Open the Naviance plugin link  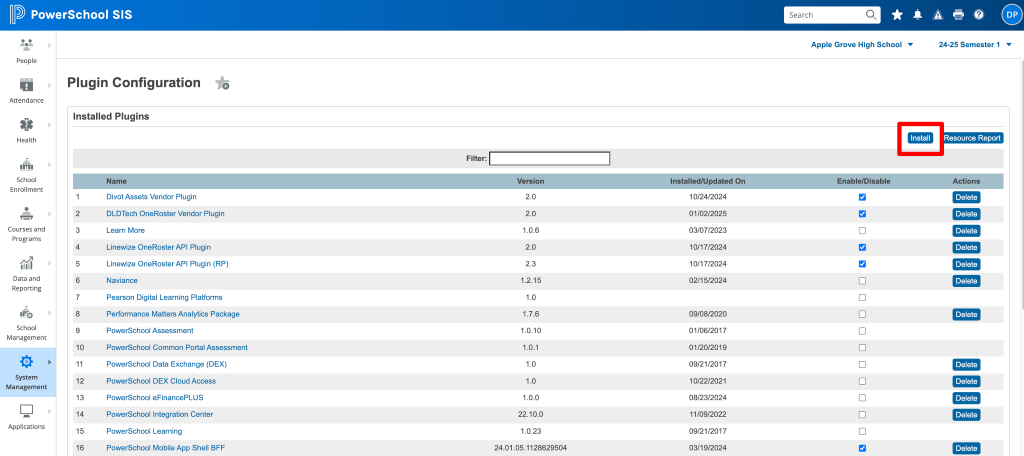coord(122,280)
